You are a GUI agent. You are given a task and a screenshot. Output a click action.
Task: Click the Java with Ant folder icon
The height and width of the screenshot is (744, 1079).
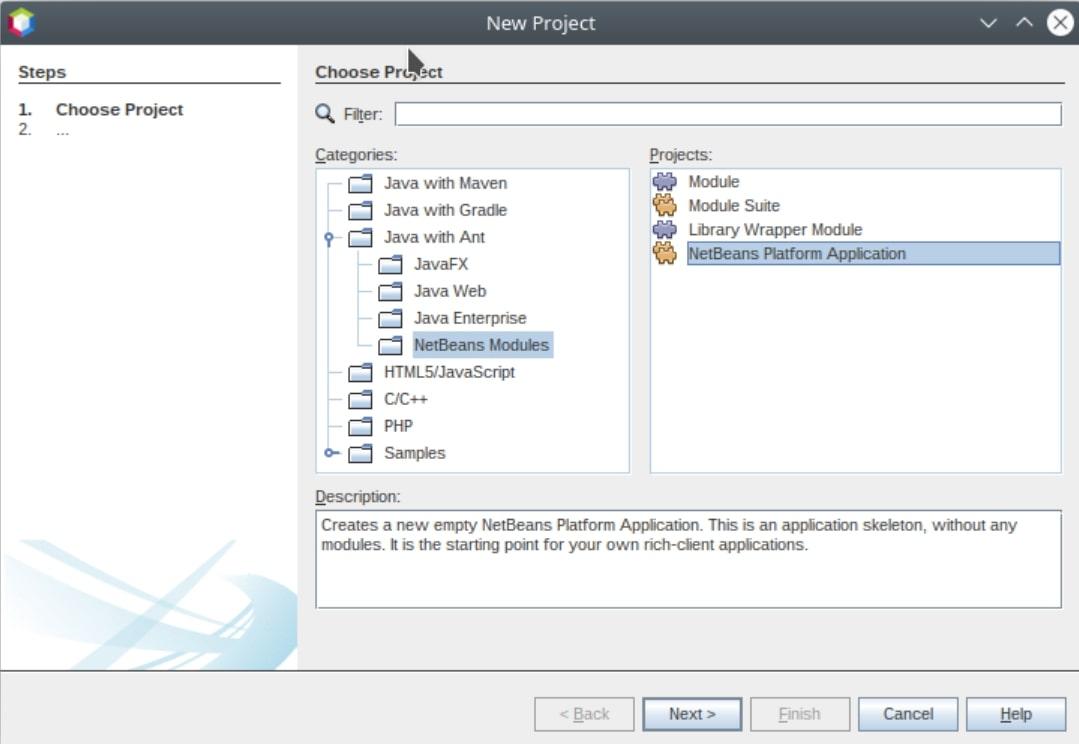click(360, 237)
